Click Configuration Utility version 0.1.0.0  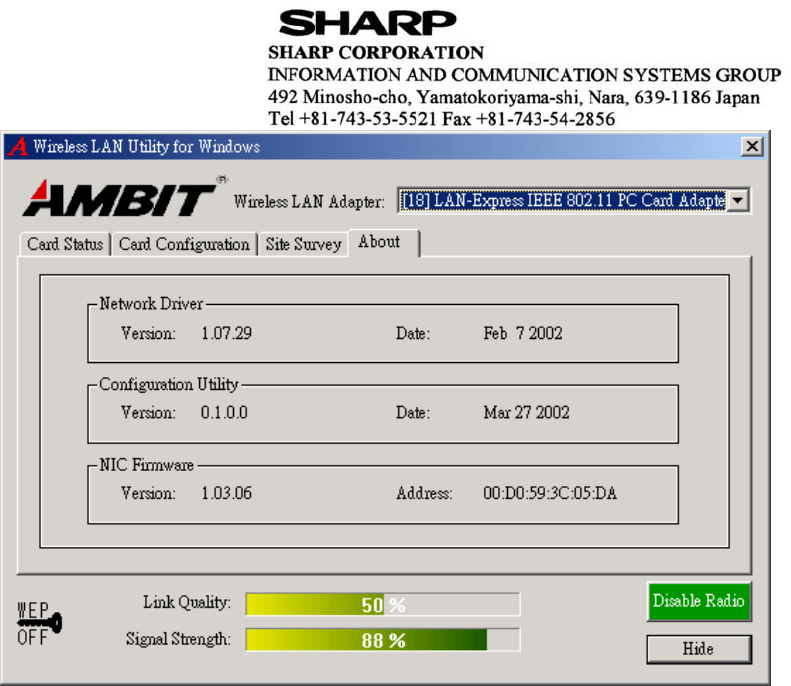[224, 413]
